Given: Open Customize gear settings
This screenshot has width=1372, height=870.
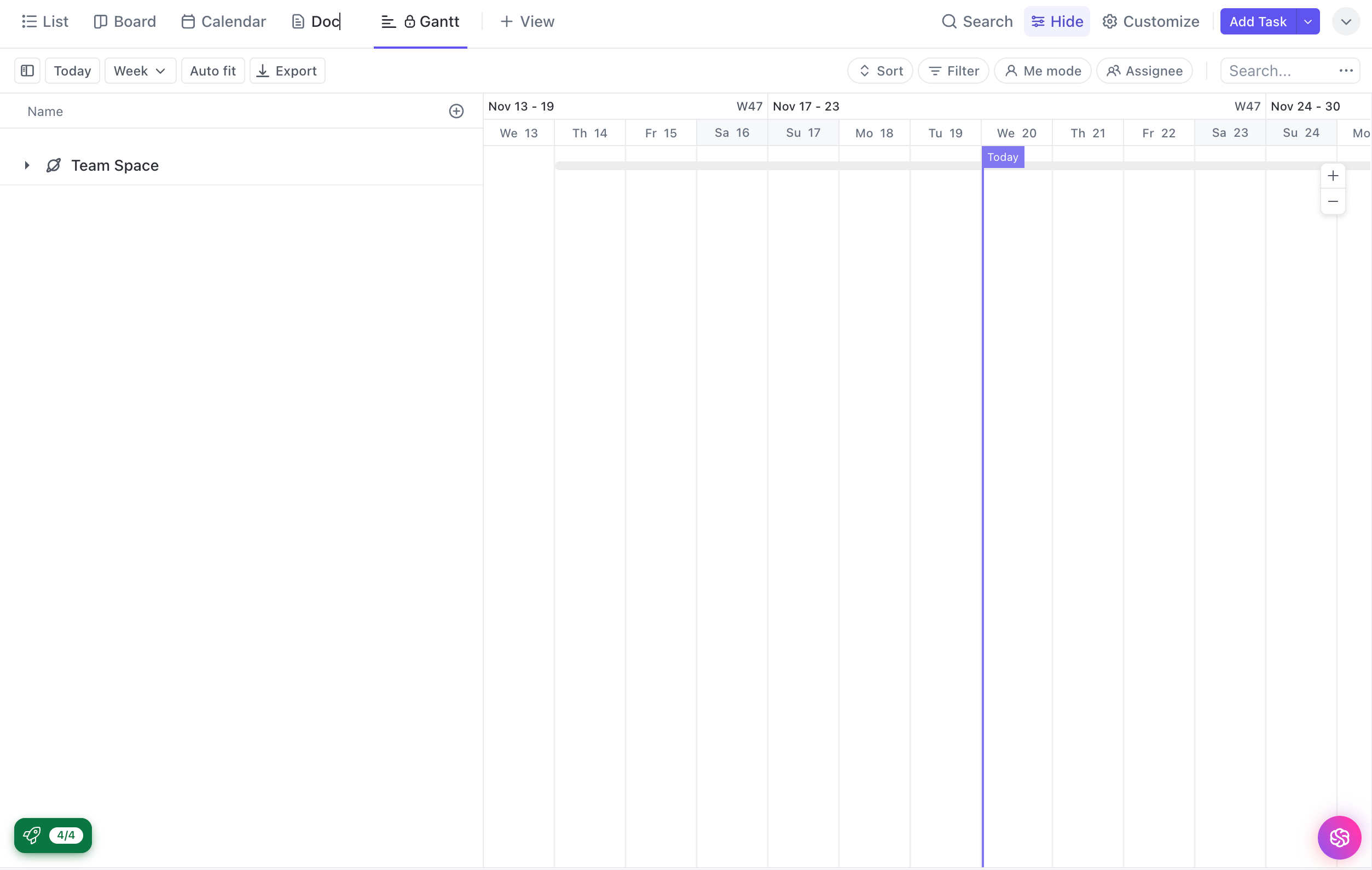Looking at the screenshot, I should click(1150, 22).
